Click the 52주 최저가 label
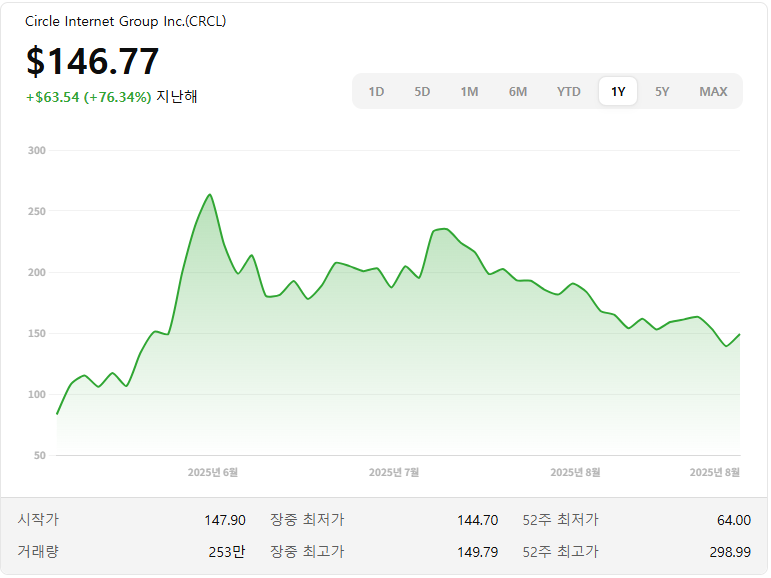This screenshot has width=771, height=578. (x=560, y=519)
